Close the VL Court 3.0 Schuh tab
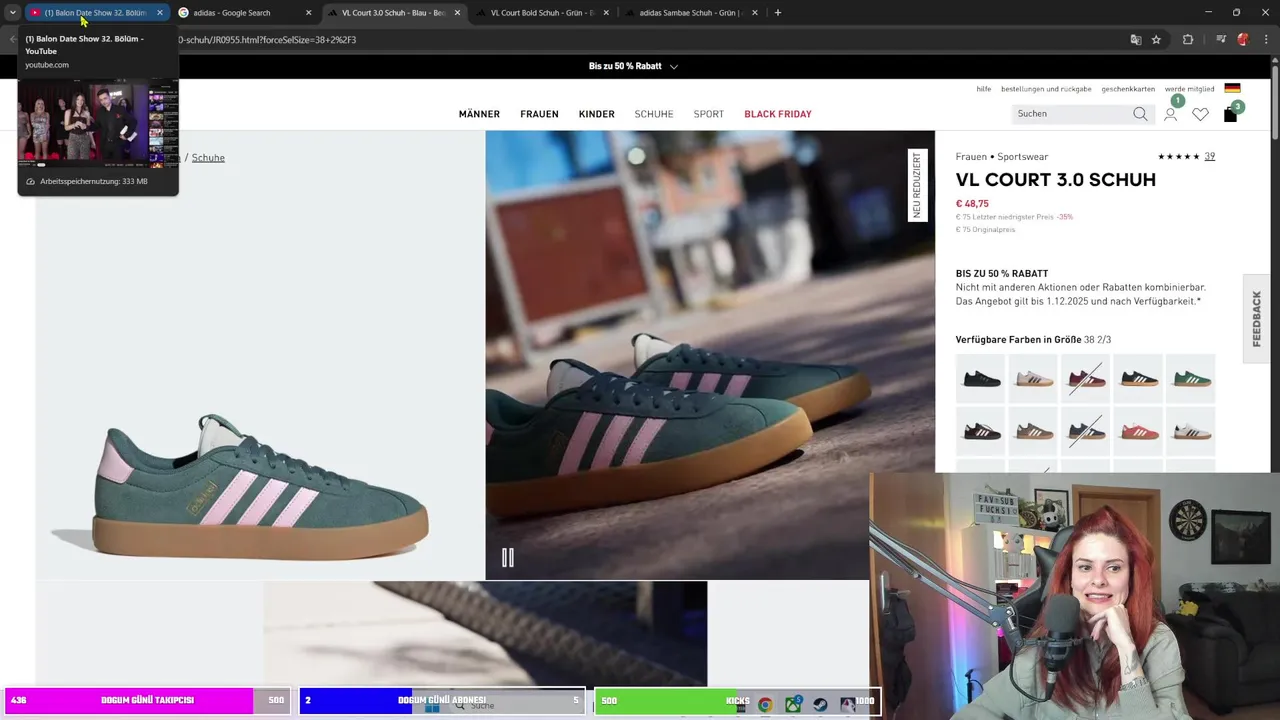 coord(457,13)
